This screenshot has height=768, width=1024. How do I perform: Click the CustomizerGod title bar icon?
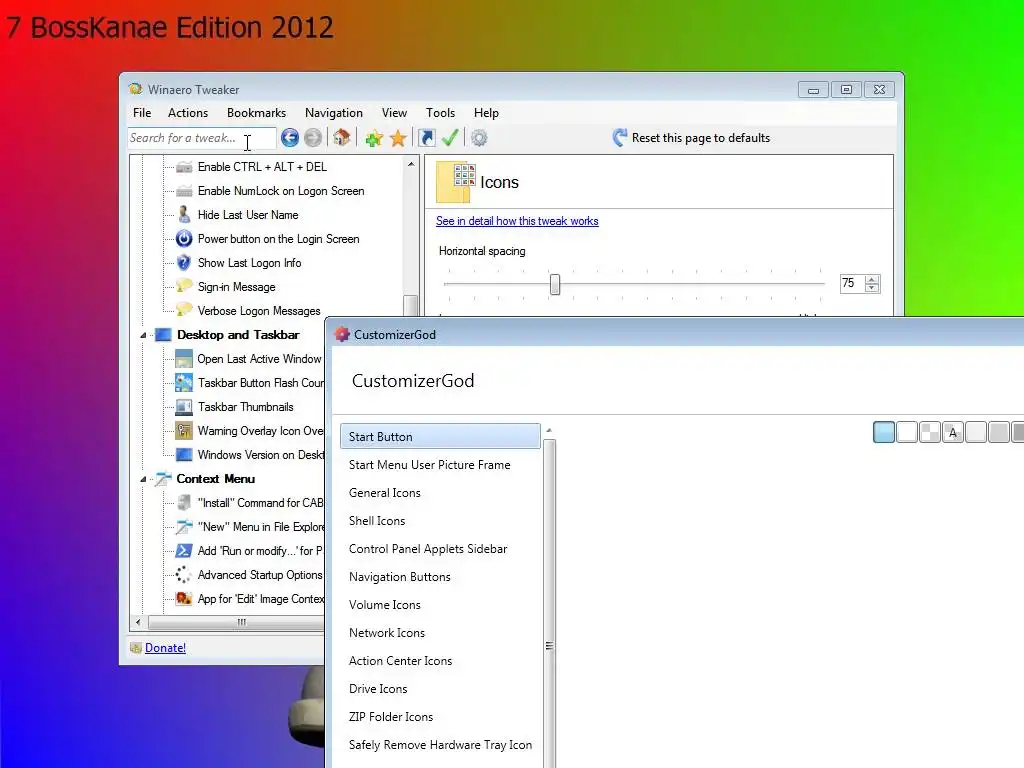(x=342, y=334)
